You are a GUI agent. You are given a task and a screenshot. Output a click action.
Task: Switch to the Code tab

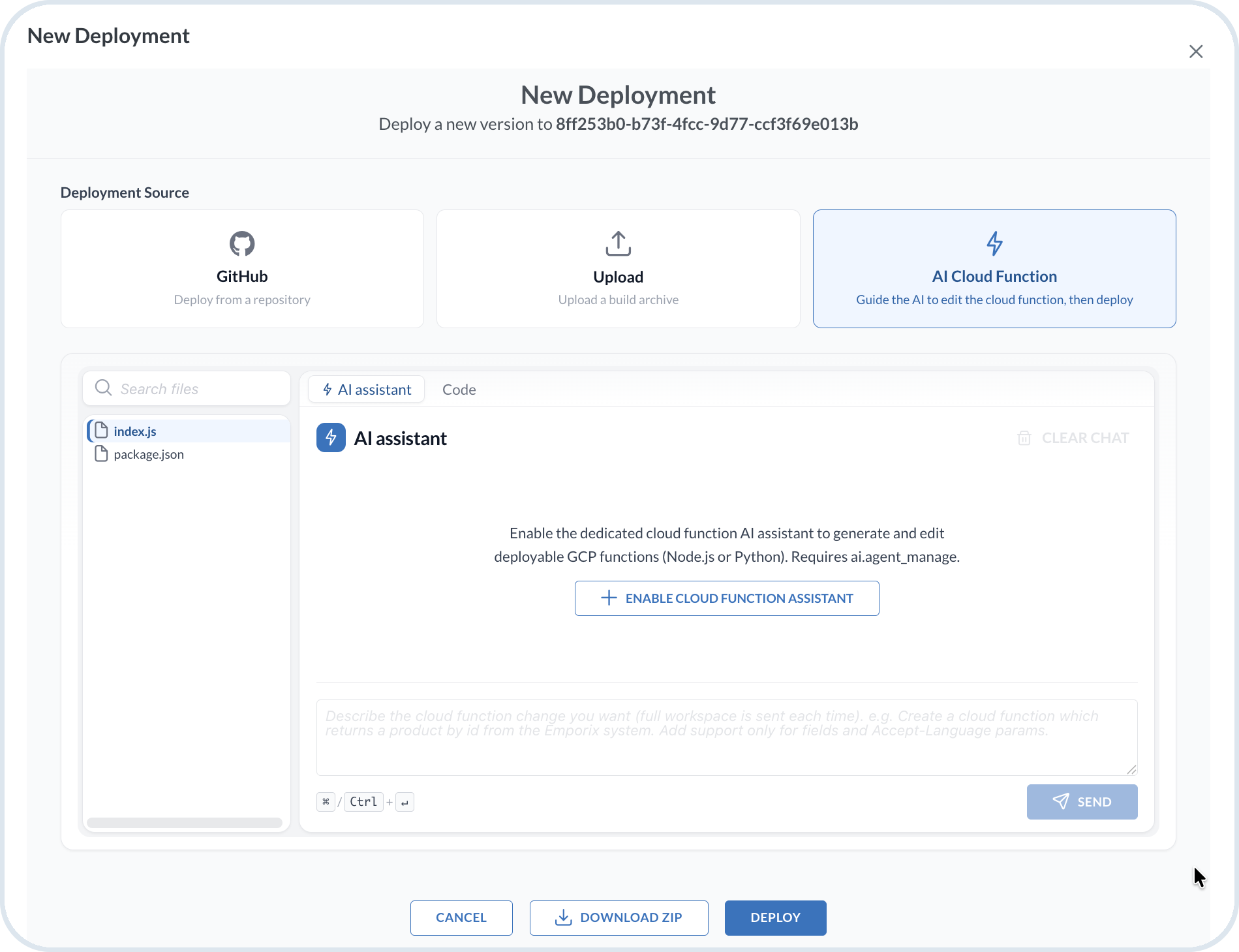point(459,390)
